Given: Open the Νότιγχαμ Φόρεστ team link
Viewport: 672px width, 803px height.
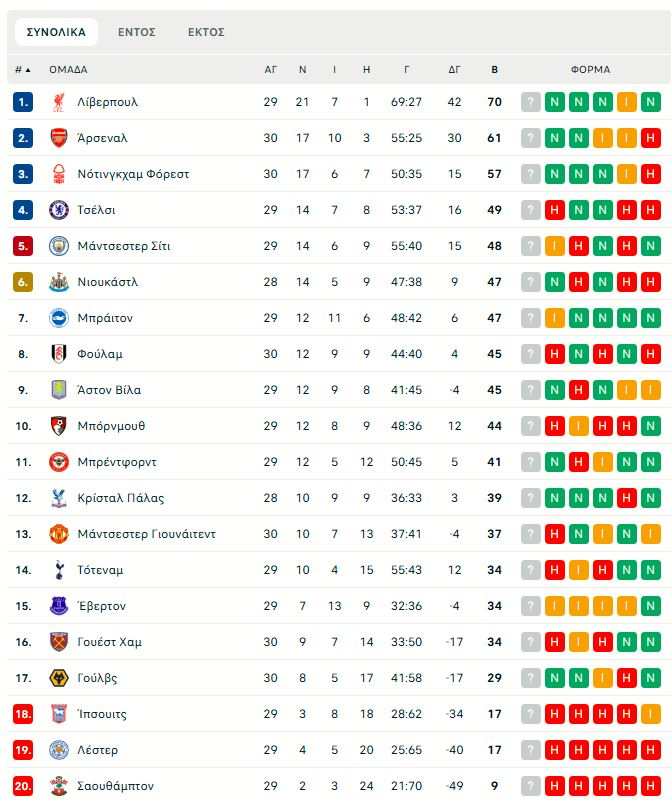Looking at the screenshot, I should click(133, 174).
